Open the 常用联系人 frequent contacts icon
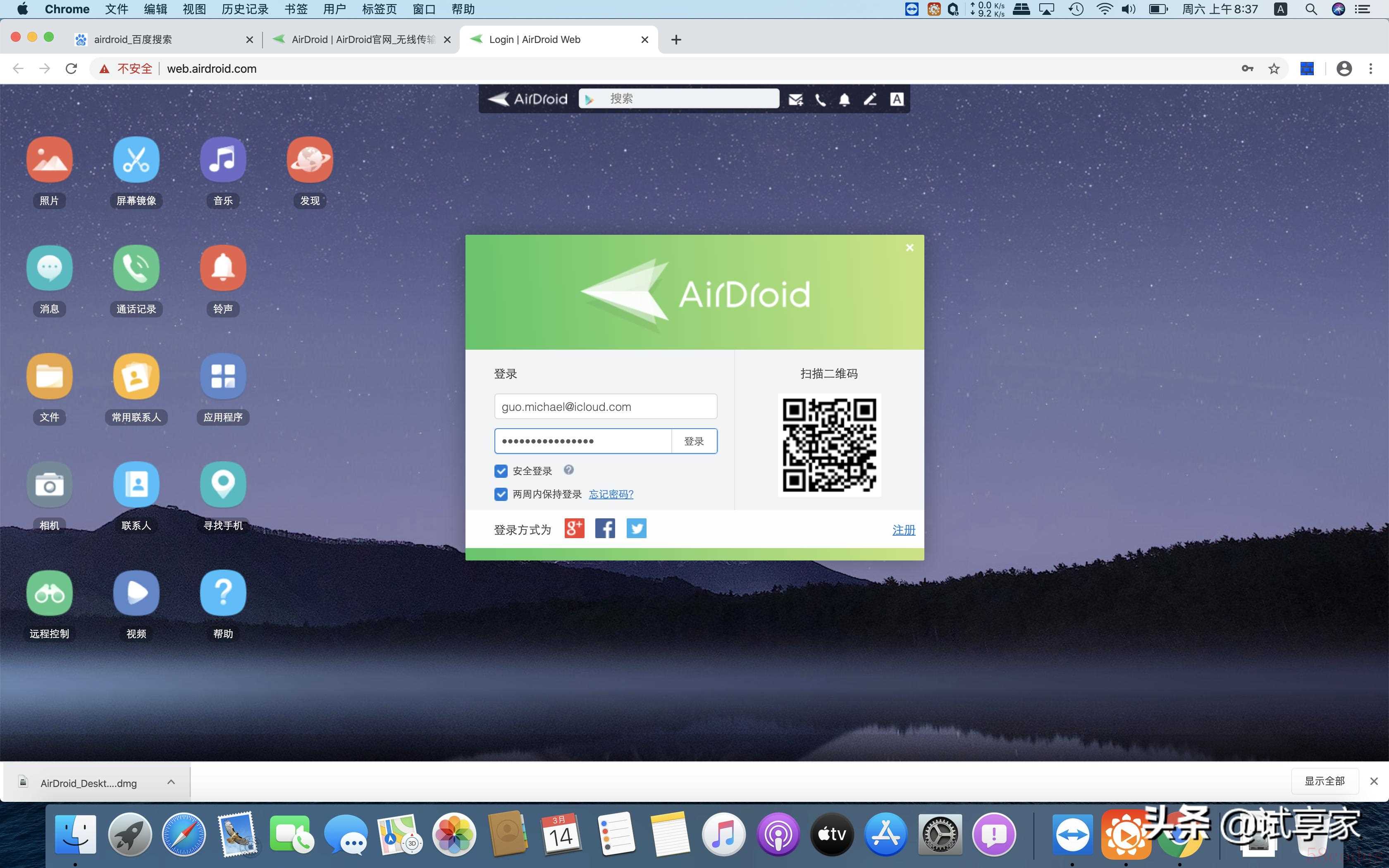The height and width of the screenshot is (868, 1389). [136, 376]
